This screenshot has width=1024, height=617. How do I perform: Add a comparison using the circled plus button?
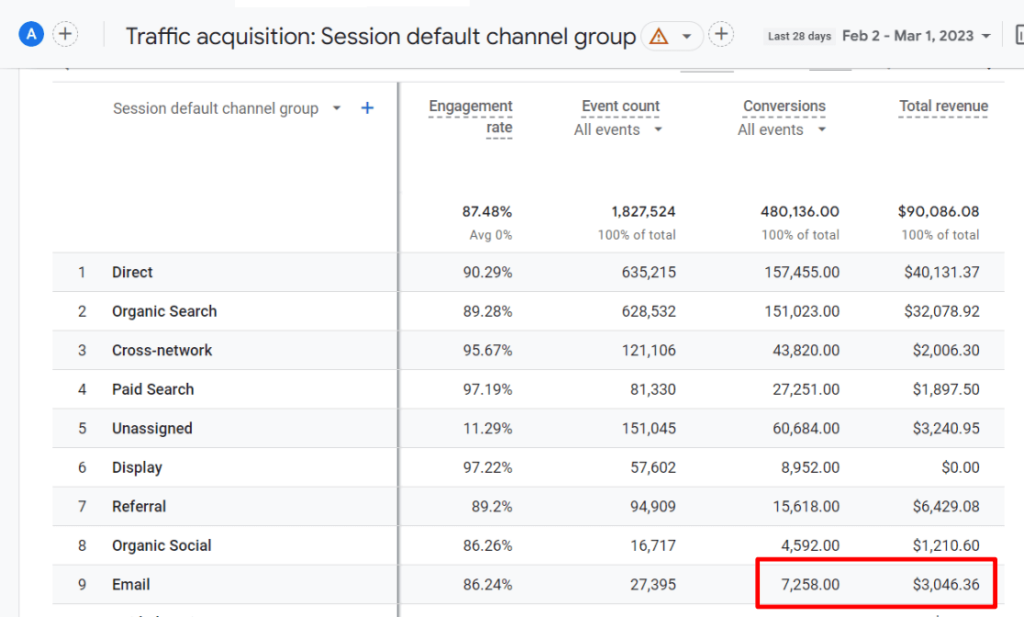pyautogui.click(x=721, y=33)
